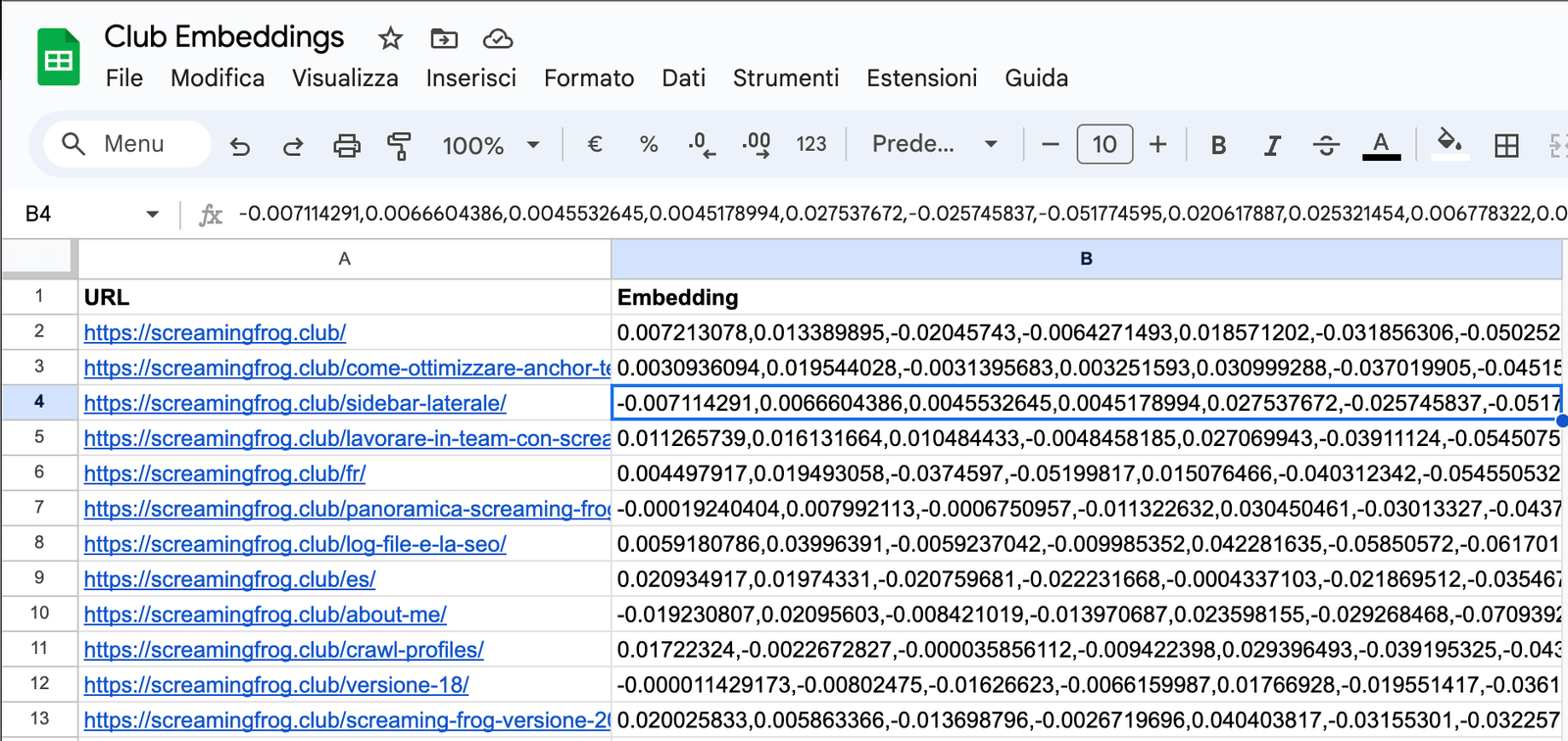Open the Google Sheets home icon

tap(59, 58)
